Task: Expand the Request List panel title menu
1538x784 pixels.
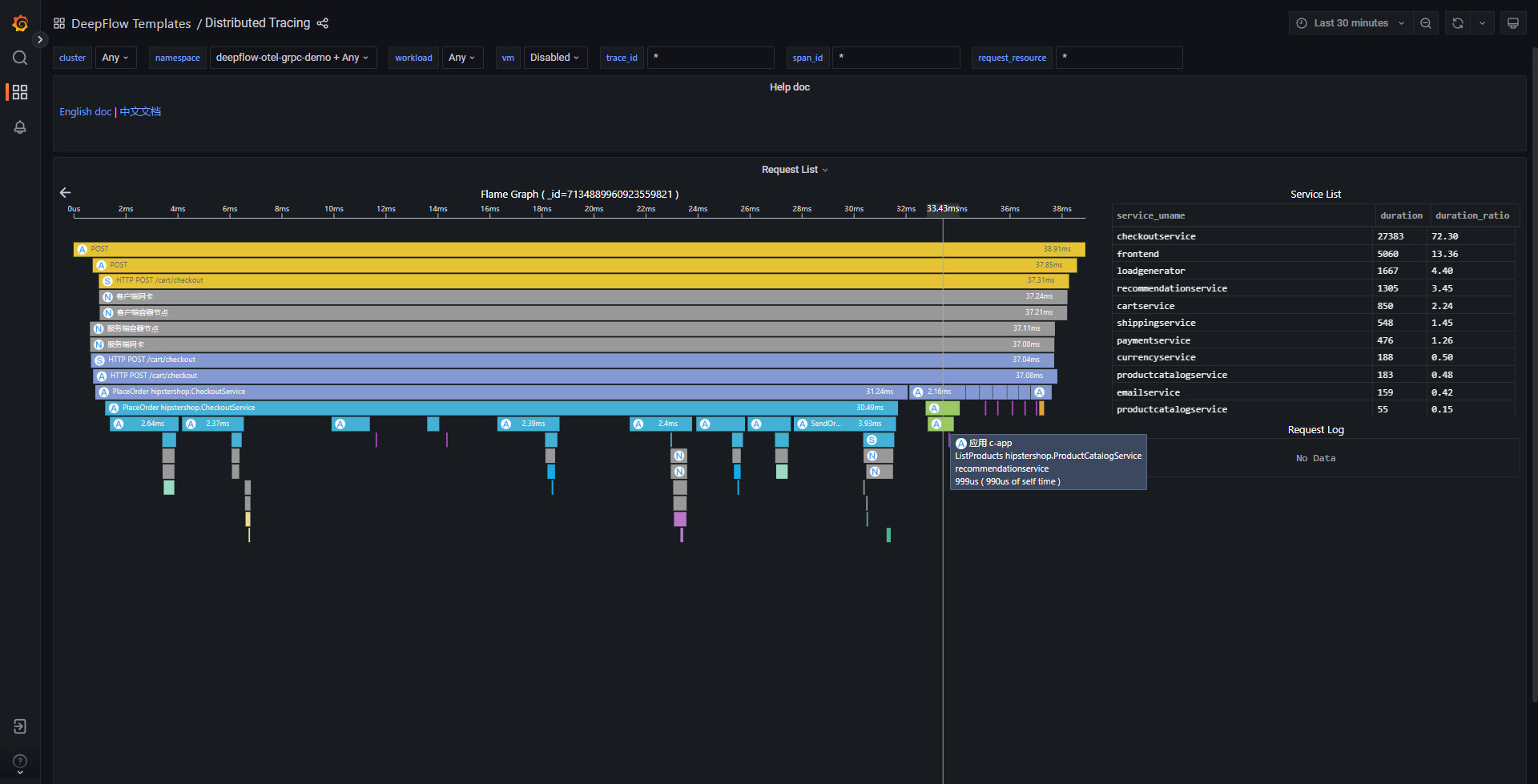Action: coord(794,170)
